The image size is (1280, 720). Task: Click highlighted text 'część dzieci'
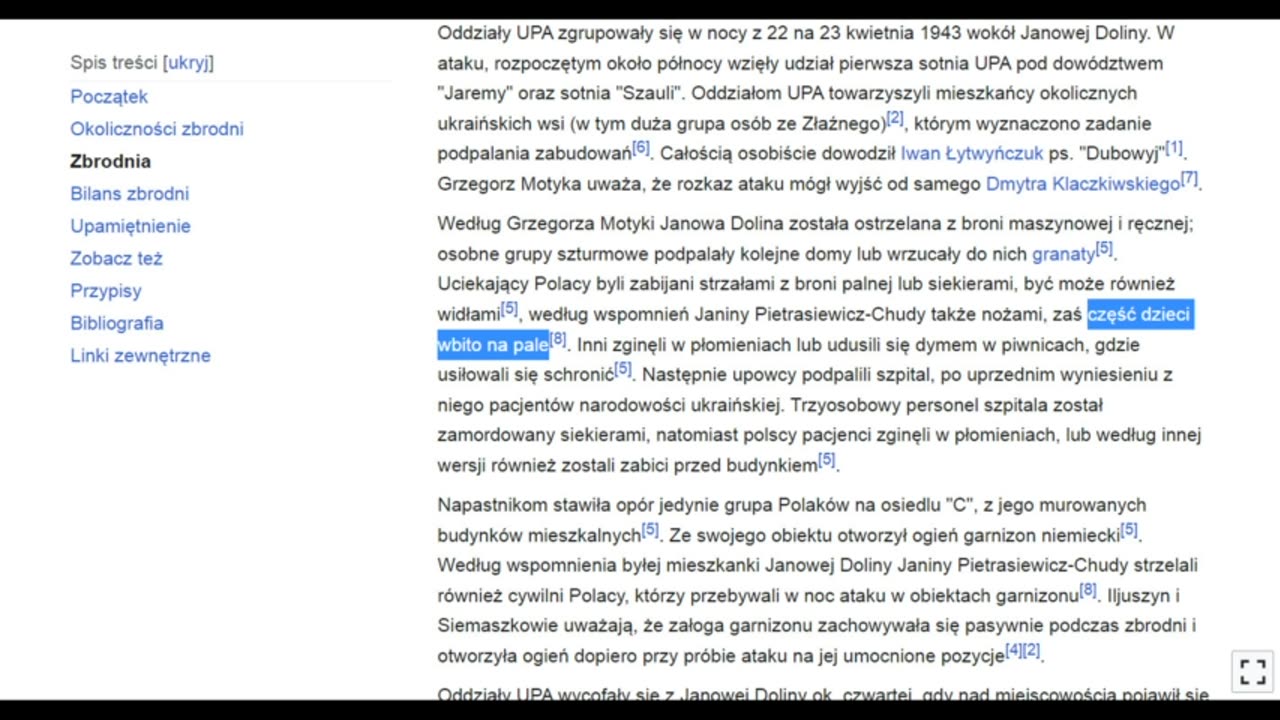(x=1139, y=315)
